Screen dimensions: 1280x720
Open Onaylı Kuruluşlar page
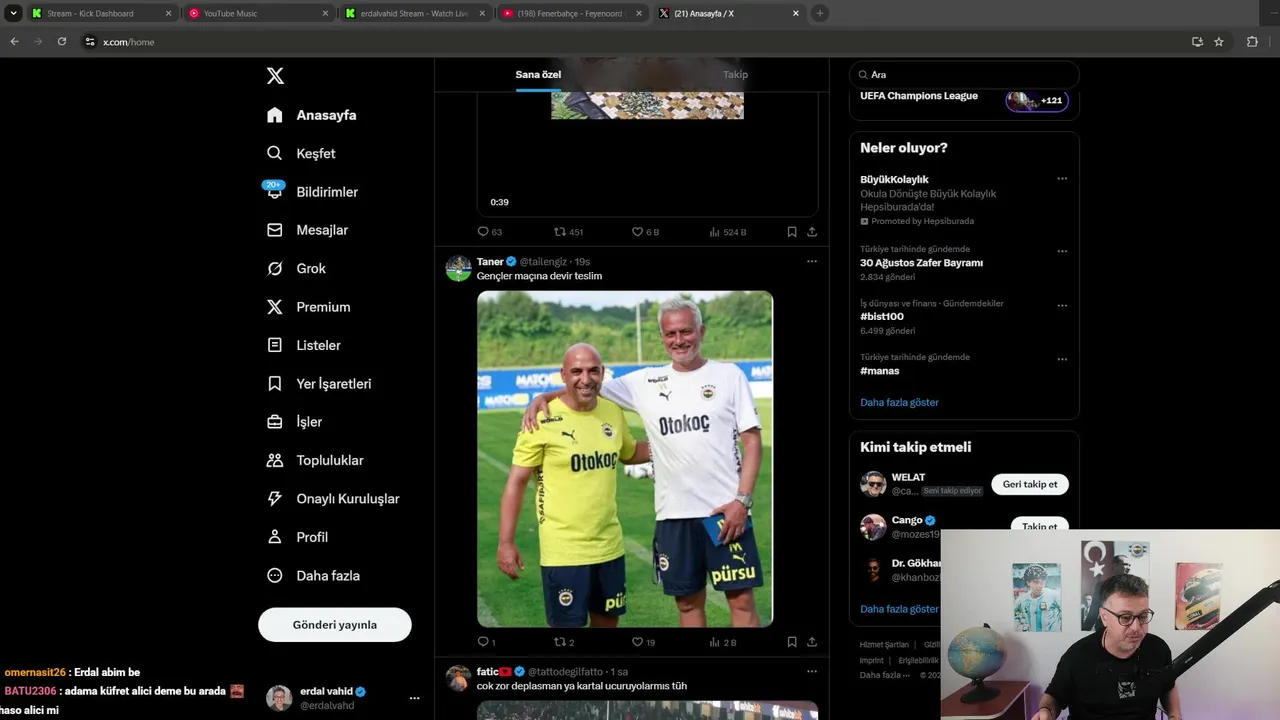(332, 499)
